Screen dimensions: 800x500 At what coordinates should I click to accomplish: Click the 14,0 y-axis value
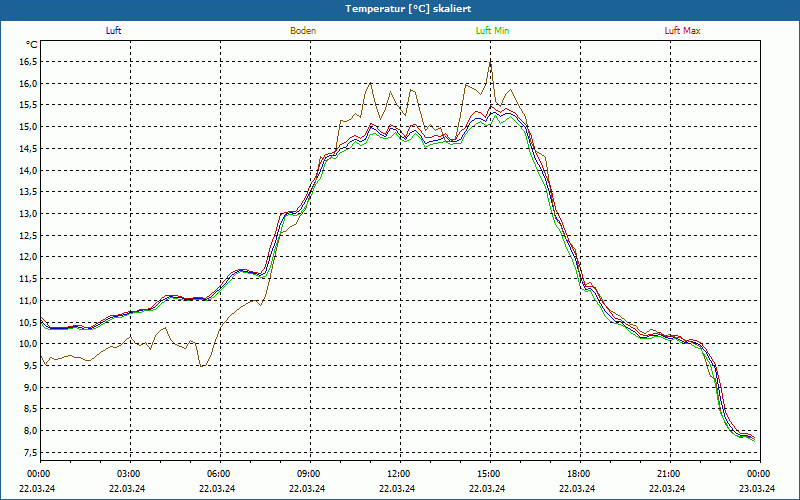(x=28, y=170)
